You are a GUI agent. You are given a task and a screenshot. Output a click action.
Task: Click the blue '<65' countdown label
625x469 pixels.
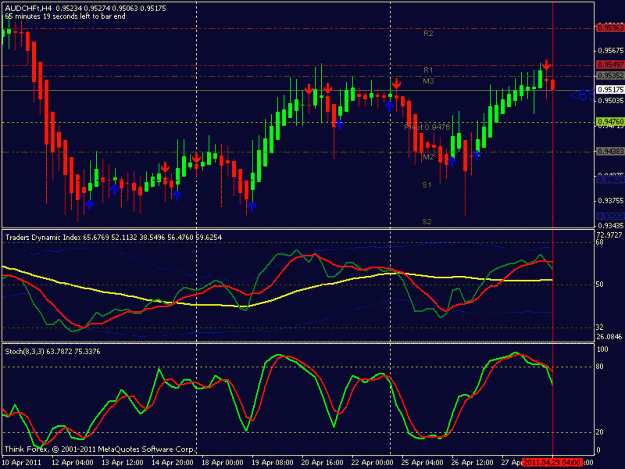[x=582, y=95]
